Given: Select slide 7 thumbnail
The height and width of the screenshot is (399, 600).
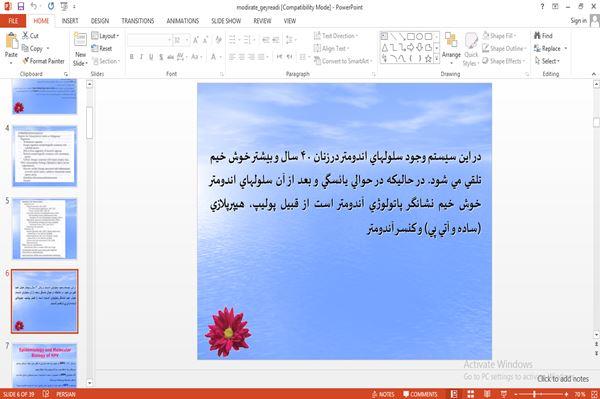Looking at the screenshot, I should tap(45, 365).
